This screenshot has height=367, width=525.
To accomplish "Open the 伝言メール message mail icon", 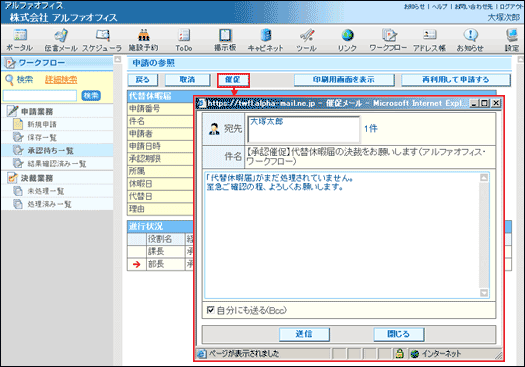I will (61, 35).
